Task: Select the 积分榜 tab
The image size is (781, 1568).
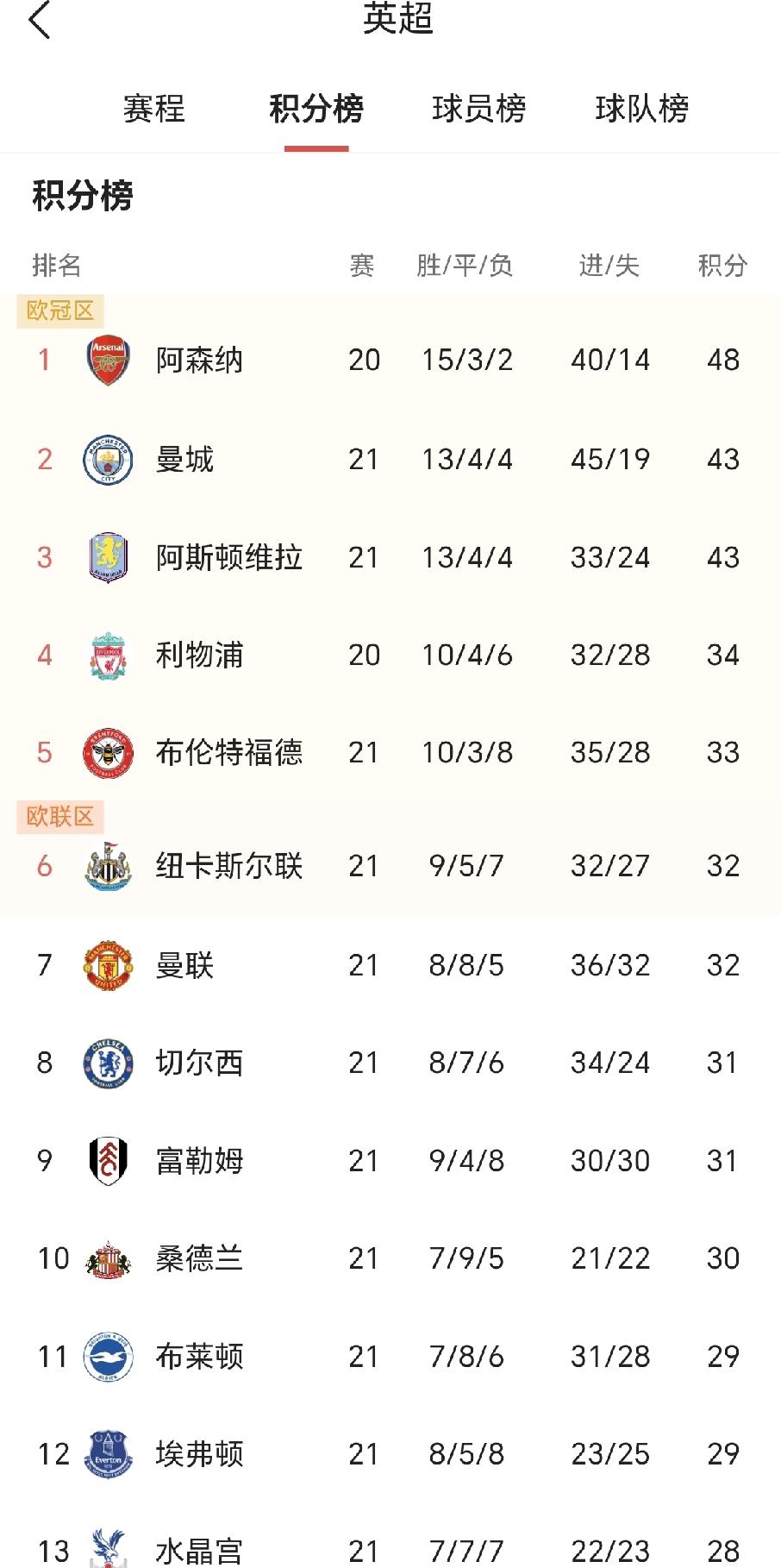Action: point(316,109)
